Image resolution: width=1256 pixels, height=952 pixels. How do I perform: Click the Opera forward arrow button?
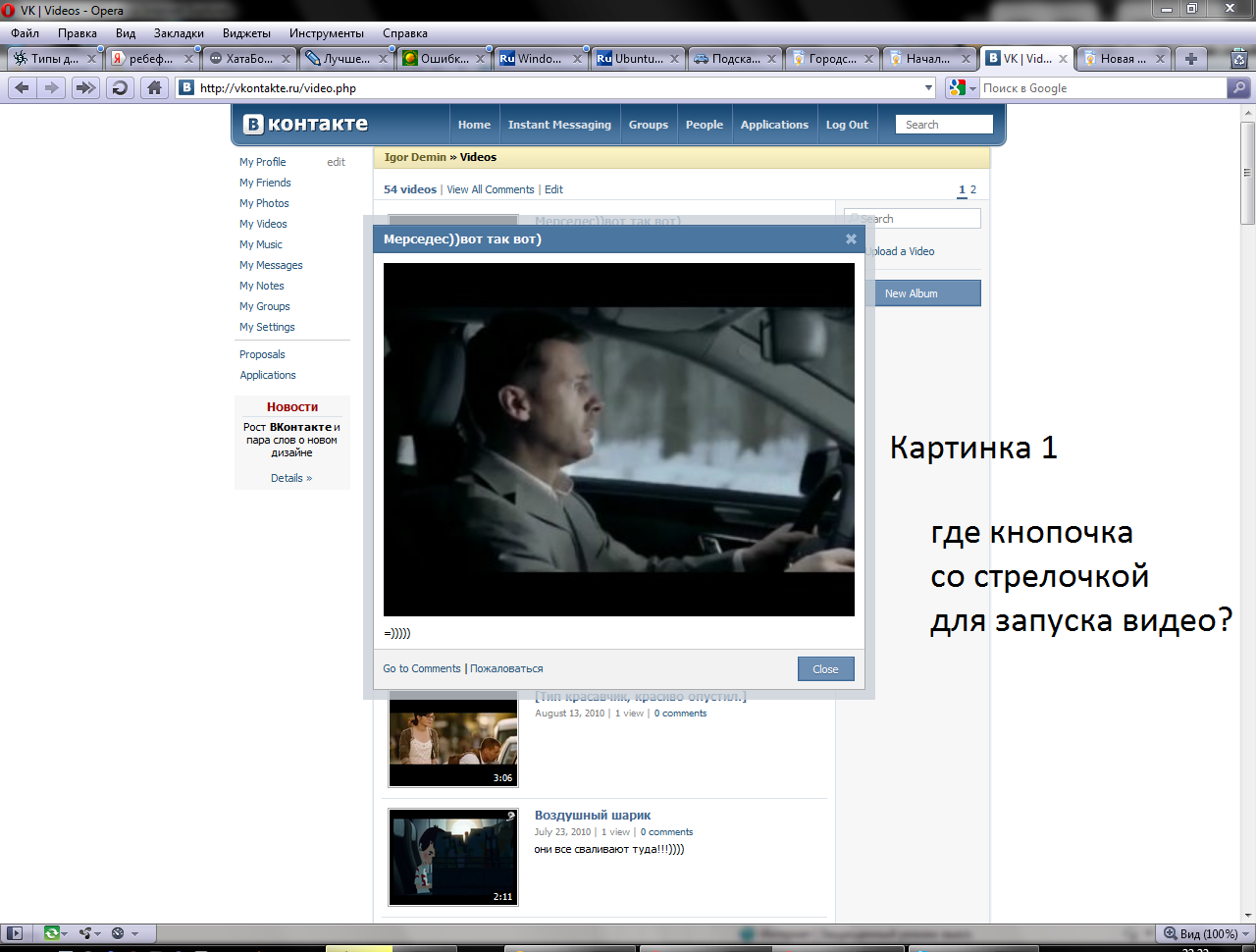51,88
